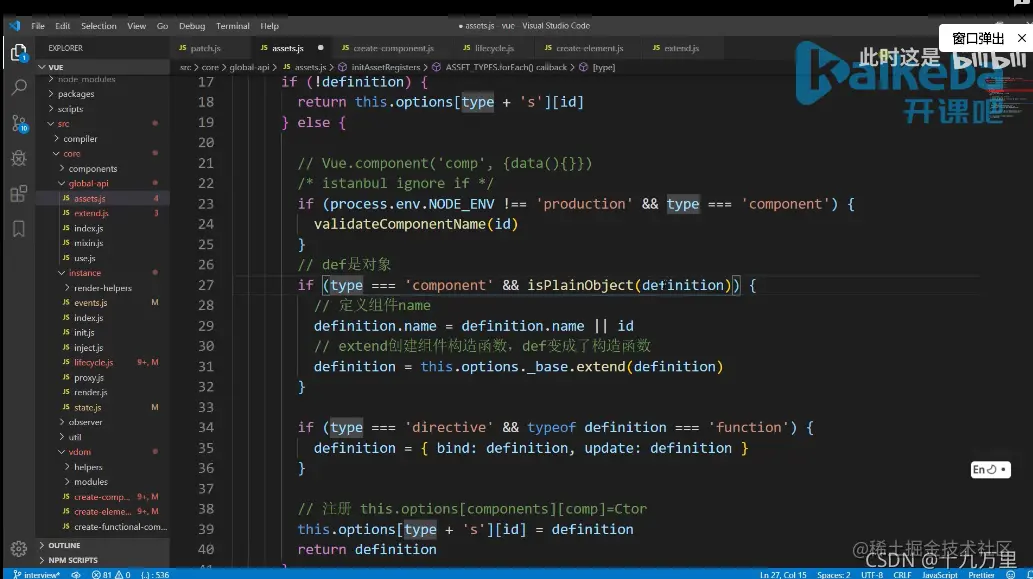Click the interview* branch indicator
This screenshot has width=1033, height=579.
point(37,574)
